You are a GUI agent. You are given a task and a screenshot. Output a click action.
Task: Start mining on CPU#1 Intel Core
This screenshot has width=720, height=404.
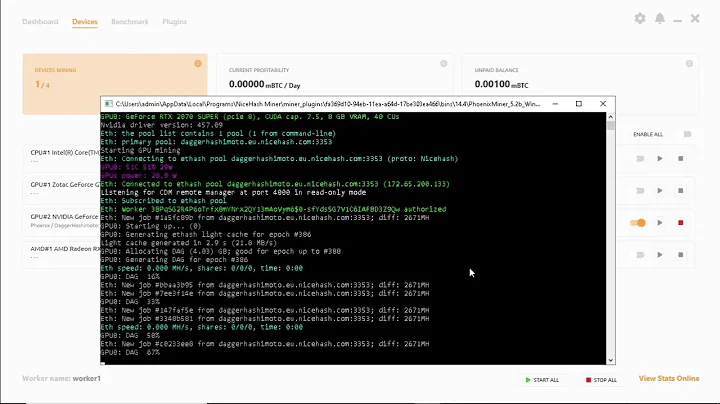point(660,158)
